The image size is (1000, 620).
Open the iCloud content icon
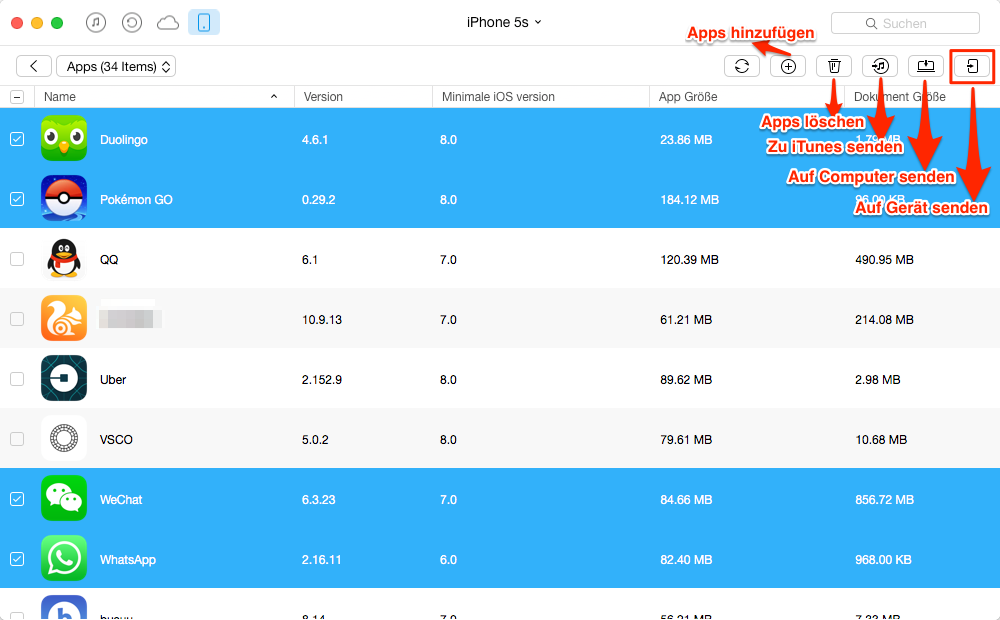tap(168, 24)
